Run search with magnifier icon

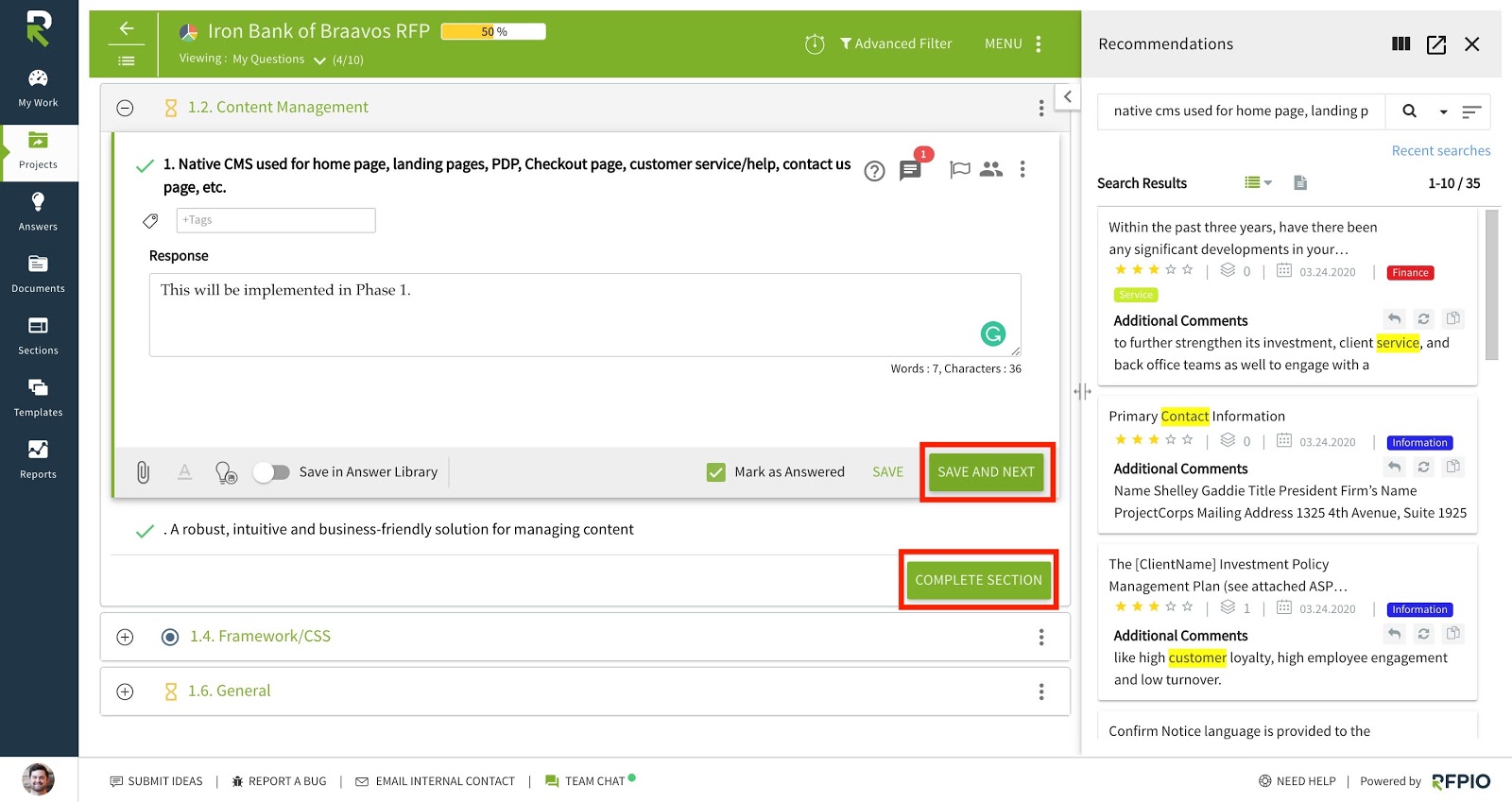point(1409,111)
